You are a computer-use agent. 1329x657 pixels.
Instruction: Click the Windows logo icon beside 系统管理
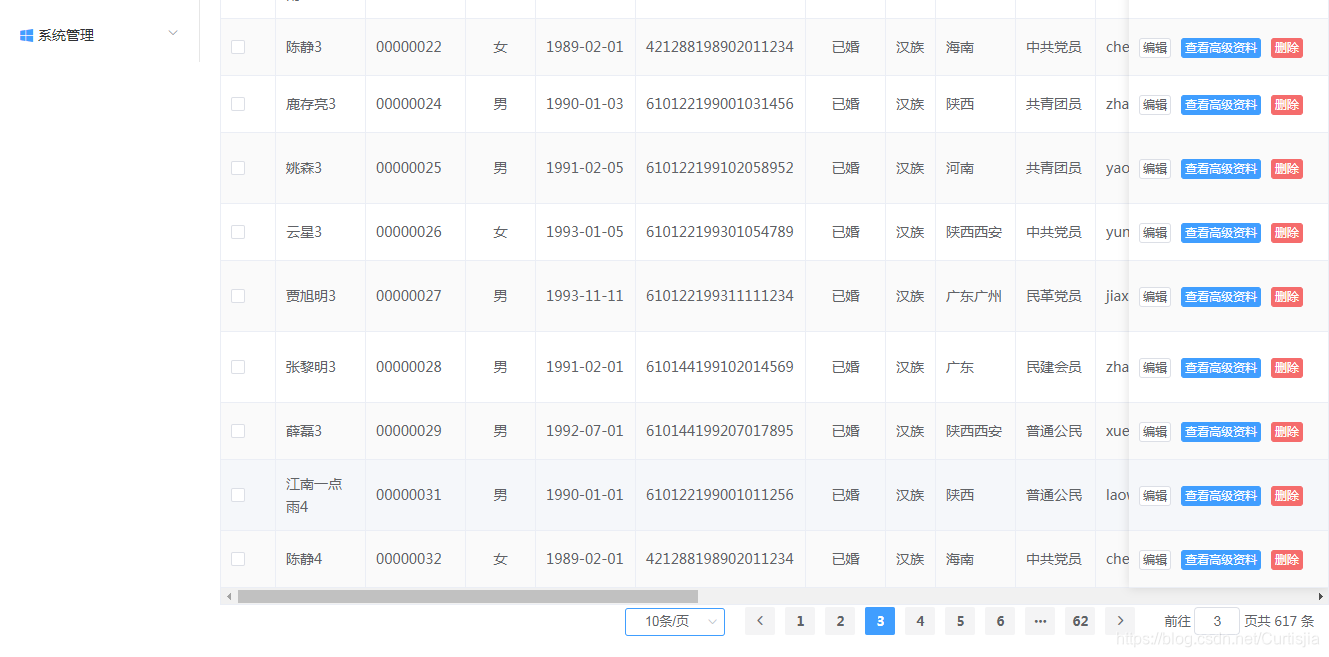(27, 35)
